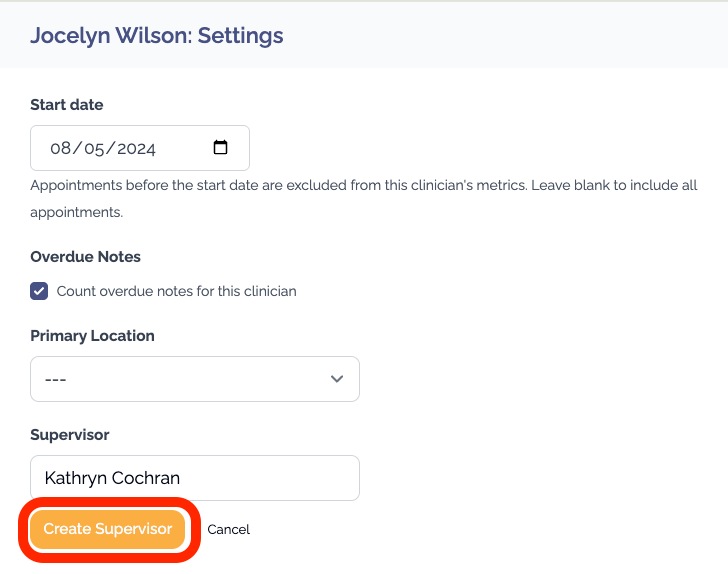Screen dimensions: 728x574
Task: Click the Overdue Notes section heading
Action: pos(85,257)
